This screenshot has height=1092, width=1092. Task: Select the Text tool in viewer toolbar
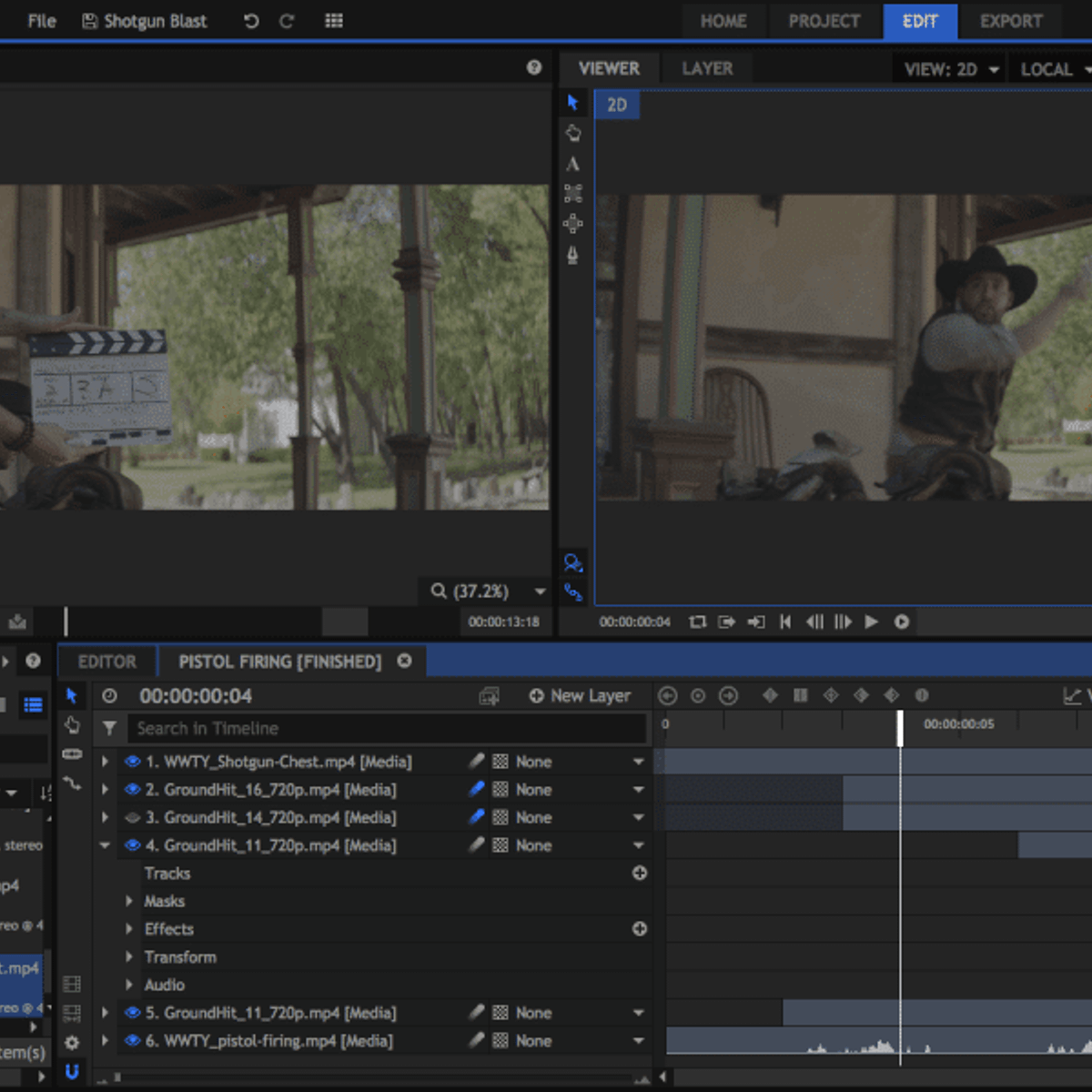[572, 164]
